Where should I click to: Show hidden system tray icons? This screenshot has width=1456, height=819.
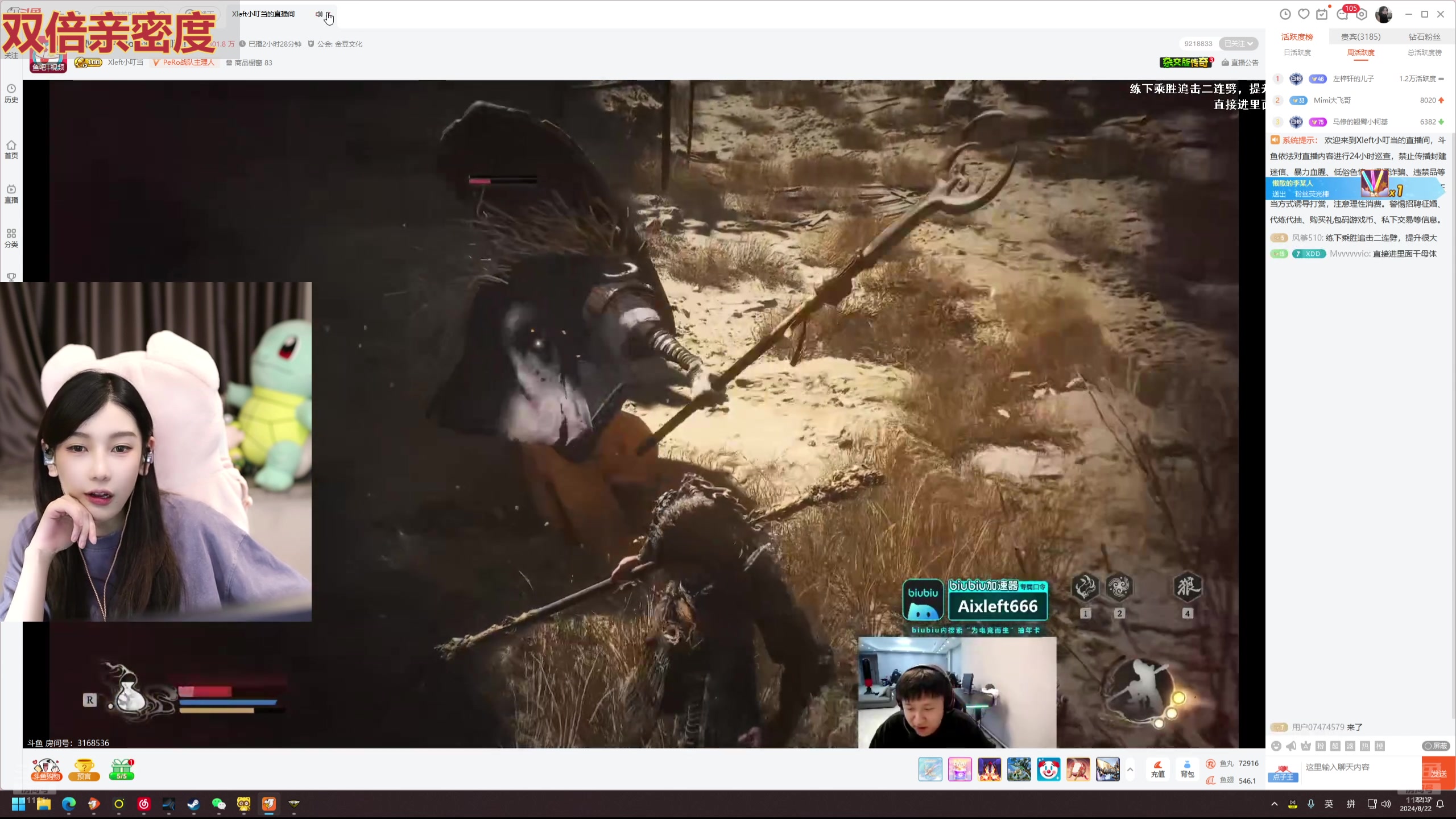pos(1275,804)
